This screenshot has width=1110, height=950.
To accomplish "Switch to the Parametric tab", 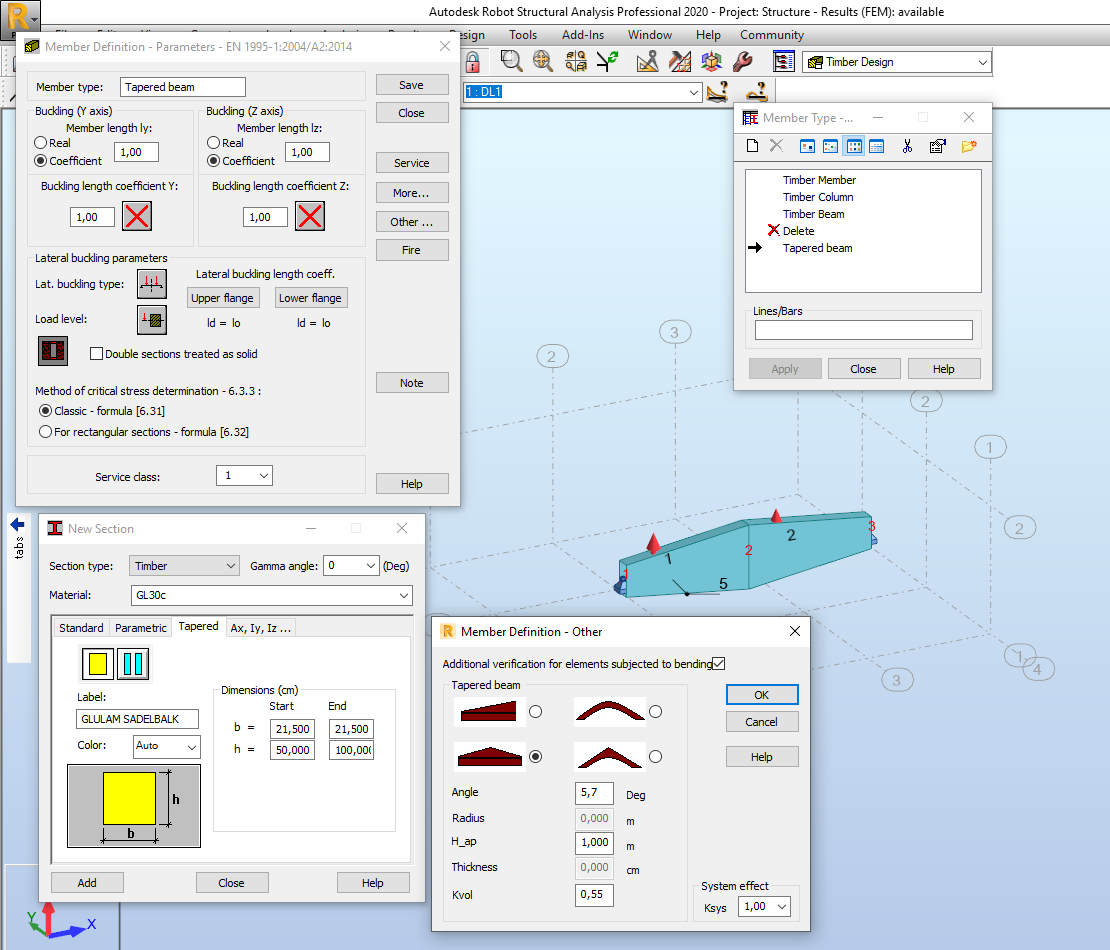I will [x=141, y=628].
